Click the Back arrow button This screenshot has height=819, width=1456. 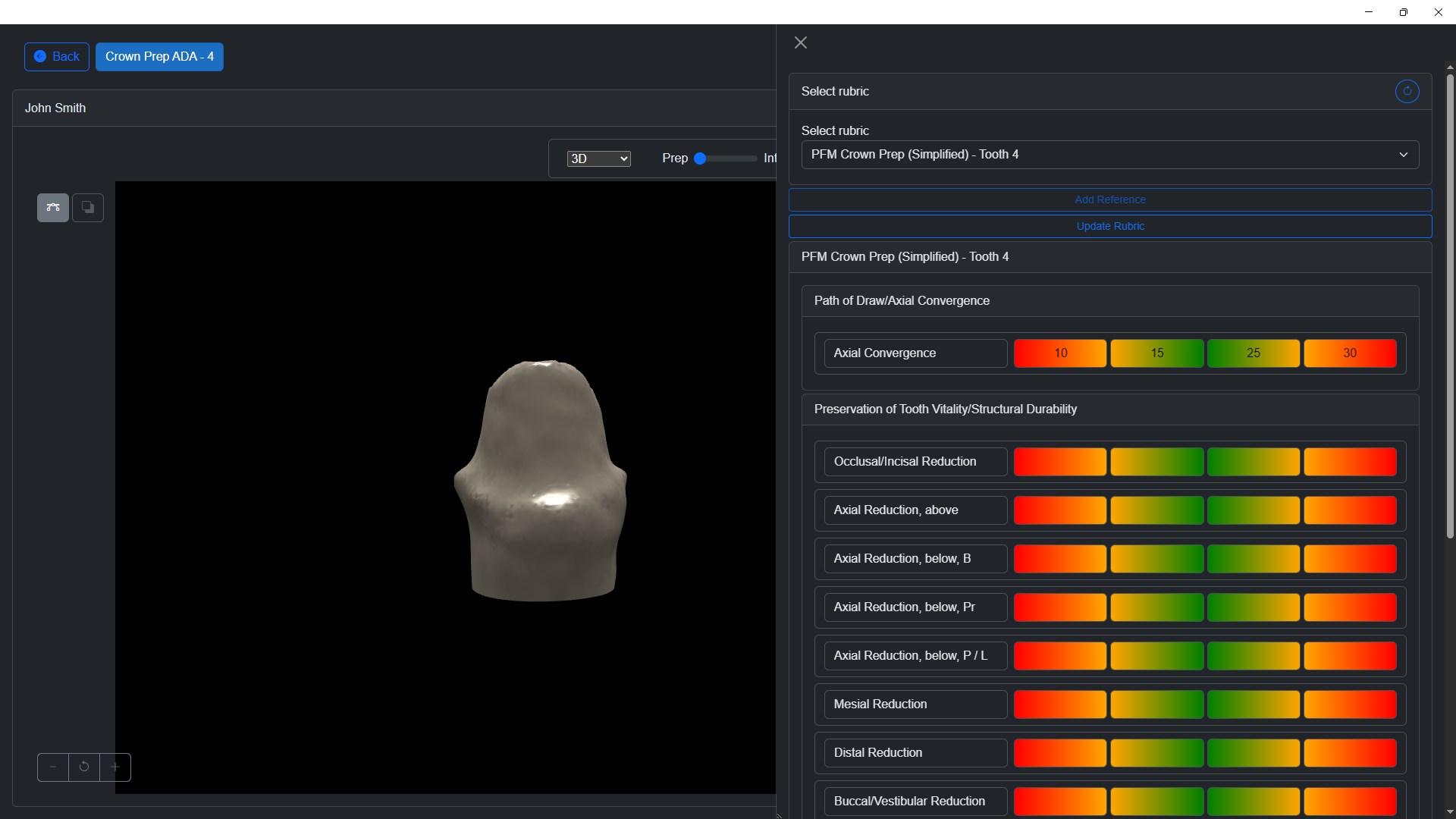57,57
